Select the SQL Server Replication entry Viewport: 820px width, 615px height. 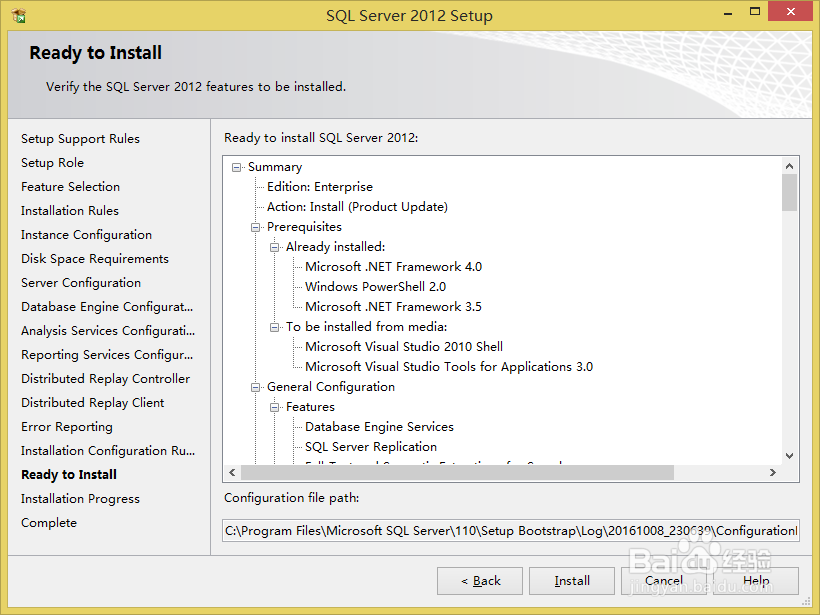pos(370,446)
